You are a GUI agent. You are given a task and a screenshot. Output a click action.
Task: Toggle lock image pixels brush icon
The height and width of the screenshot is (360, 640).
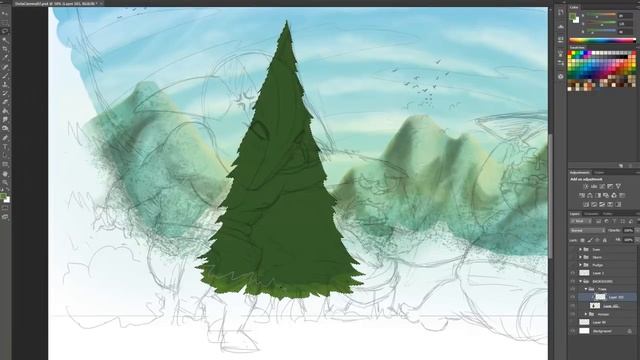(x=590, y=240)
